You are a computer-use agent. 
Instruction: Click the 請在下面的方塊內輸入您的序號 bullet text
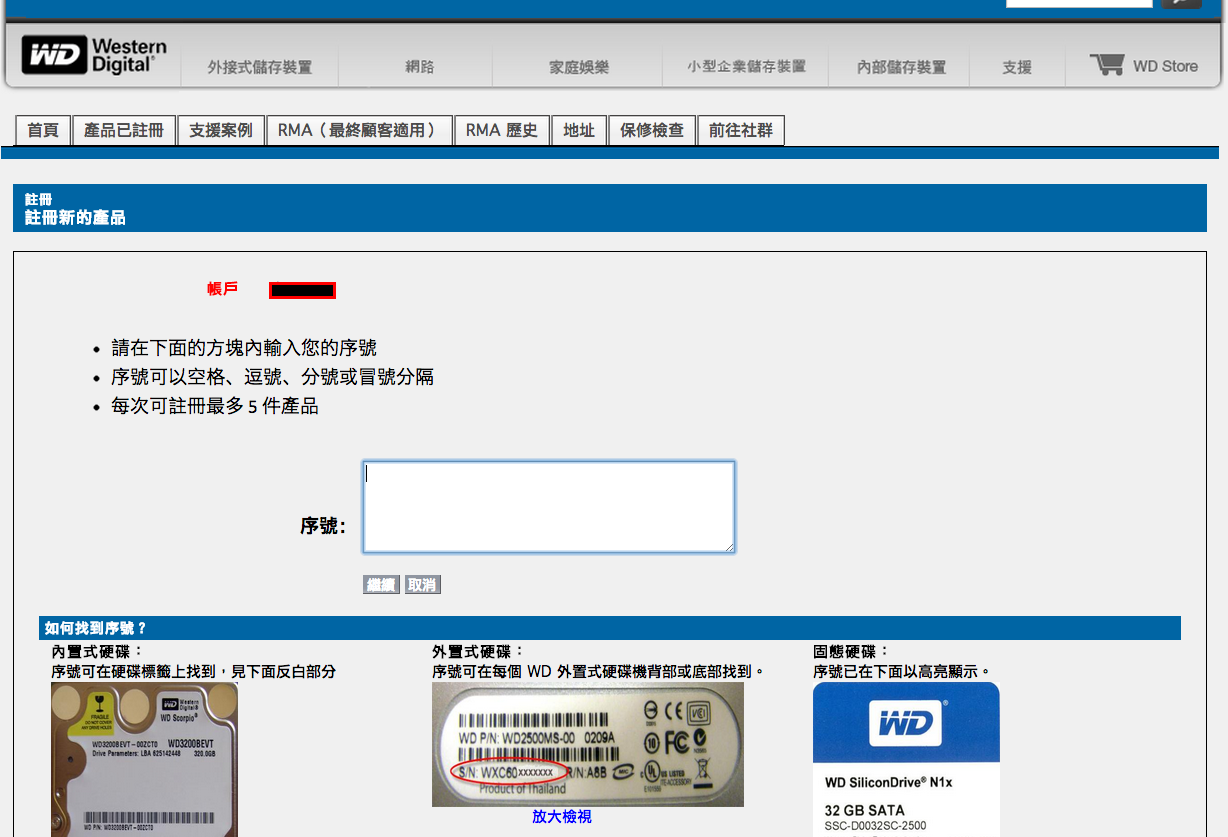[244, 348]
